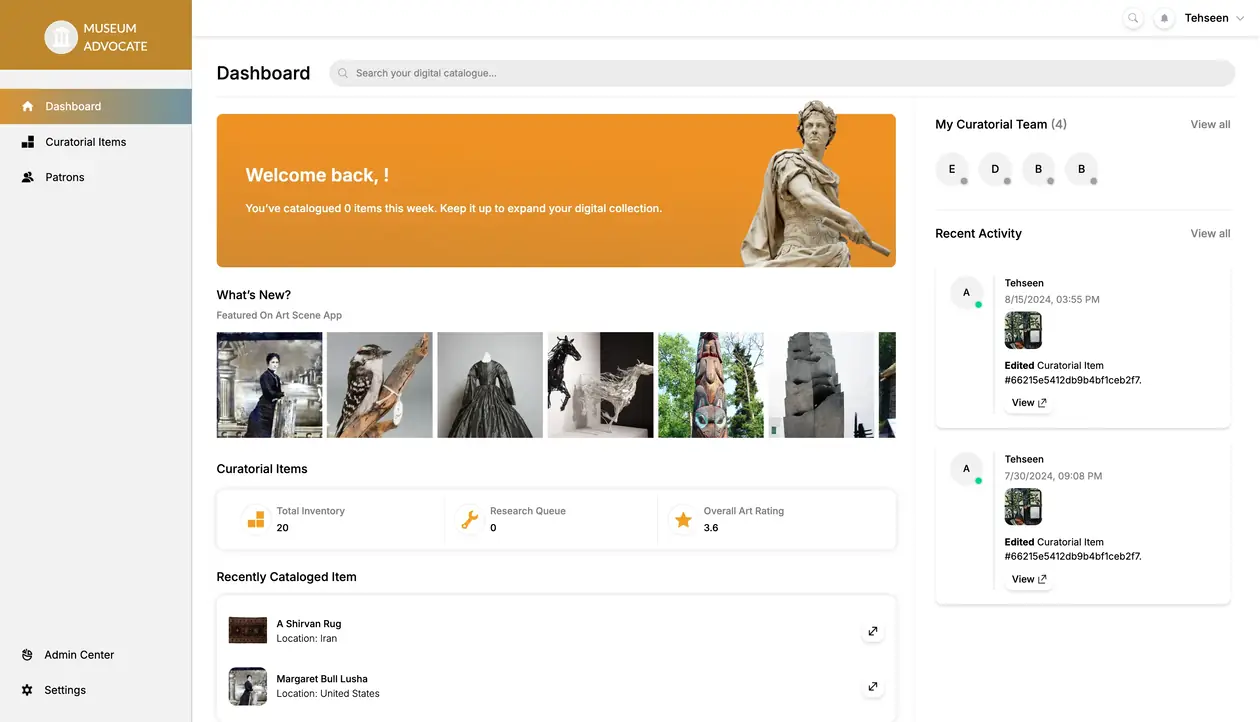Click the Patrons people icon

click(28, 177)
